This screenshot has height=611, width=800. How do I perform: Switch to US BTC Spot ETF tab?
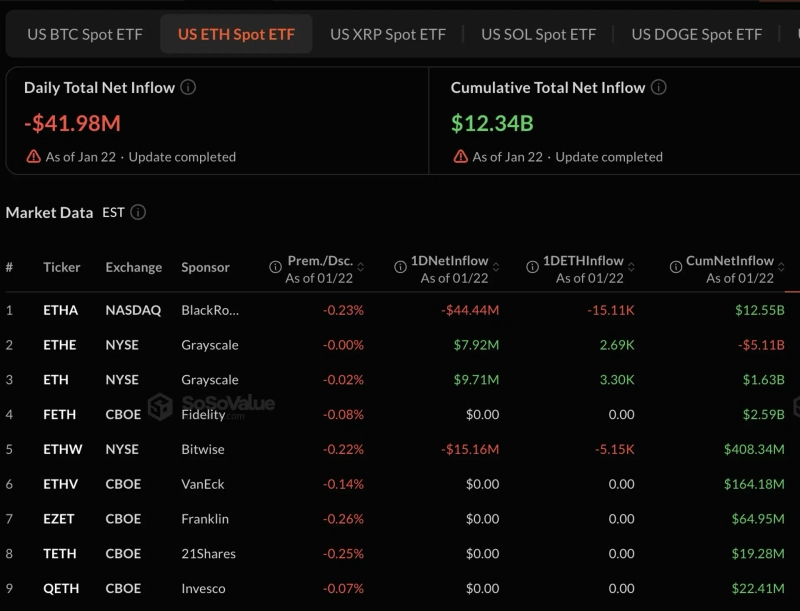pyautogui.click(x=85, y=34)
